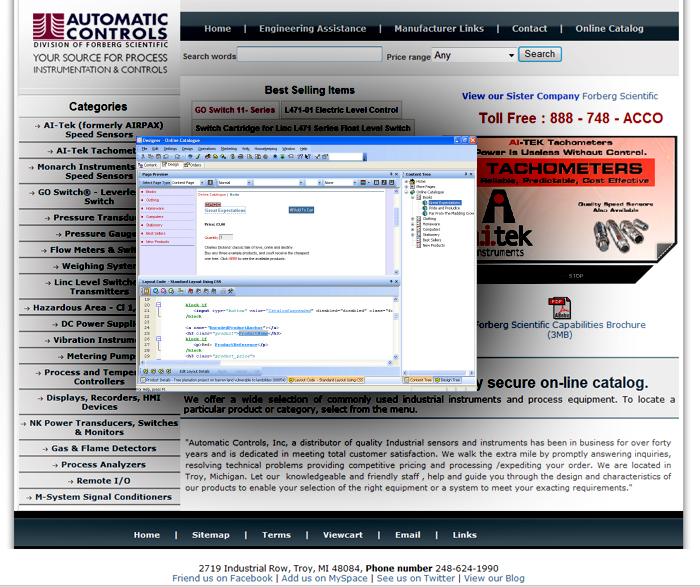Click the blue upload arrow in Designer toolbar

point(275,157)
